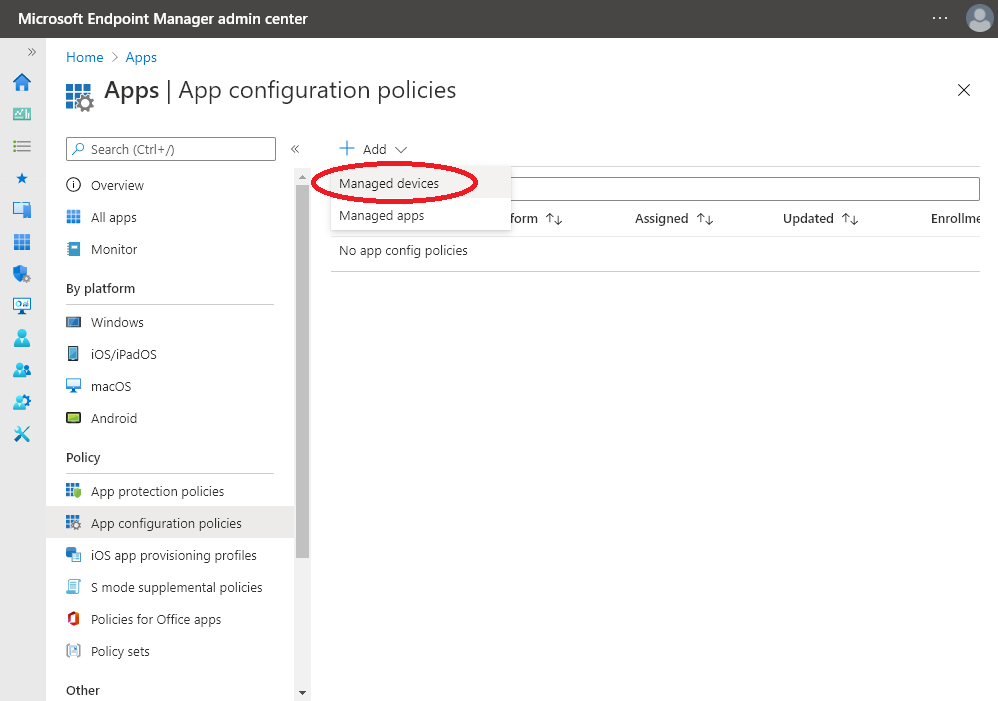
Task: Click the Windows platform icon
Action: coord(74,322)
